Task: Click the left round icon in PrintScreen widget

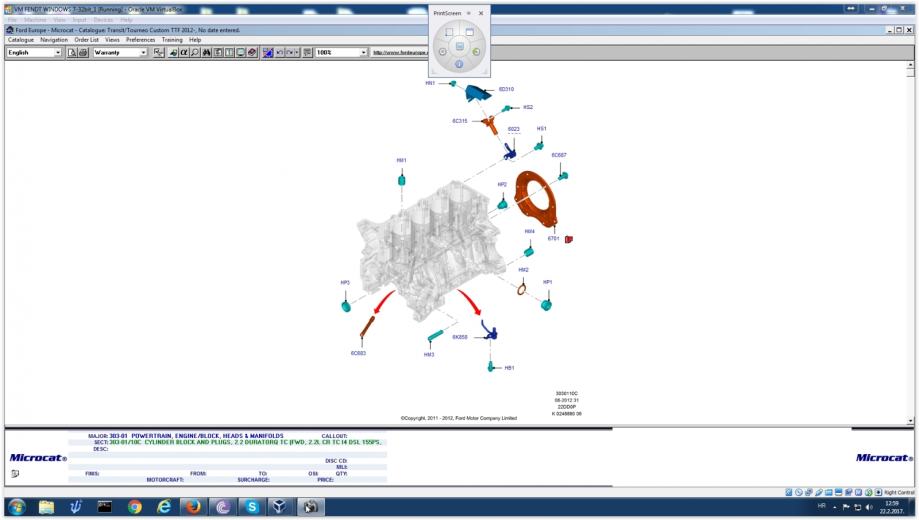Action: [x=443, y=52]
